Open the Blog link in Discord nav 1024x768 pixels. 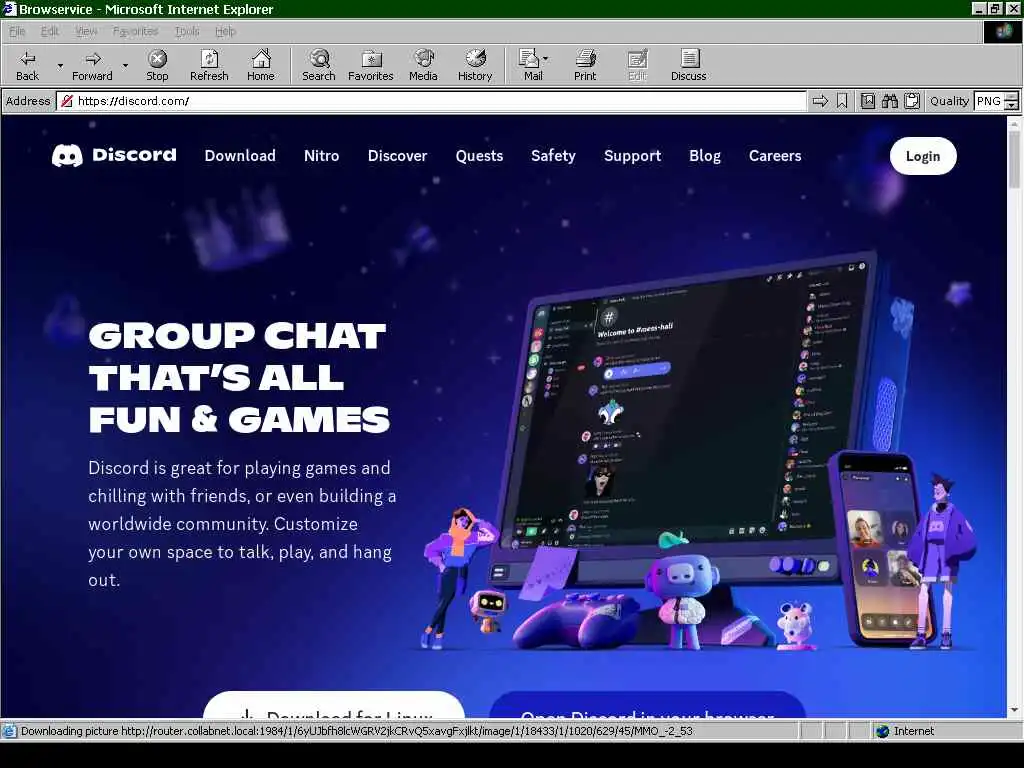(x=705, y=155)
